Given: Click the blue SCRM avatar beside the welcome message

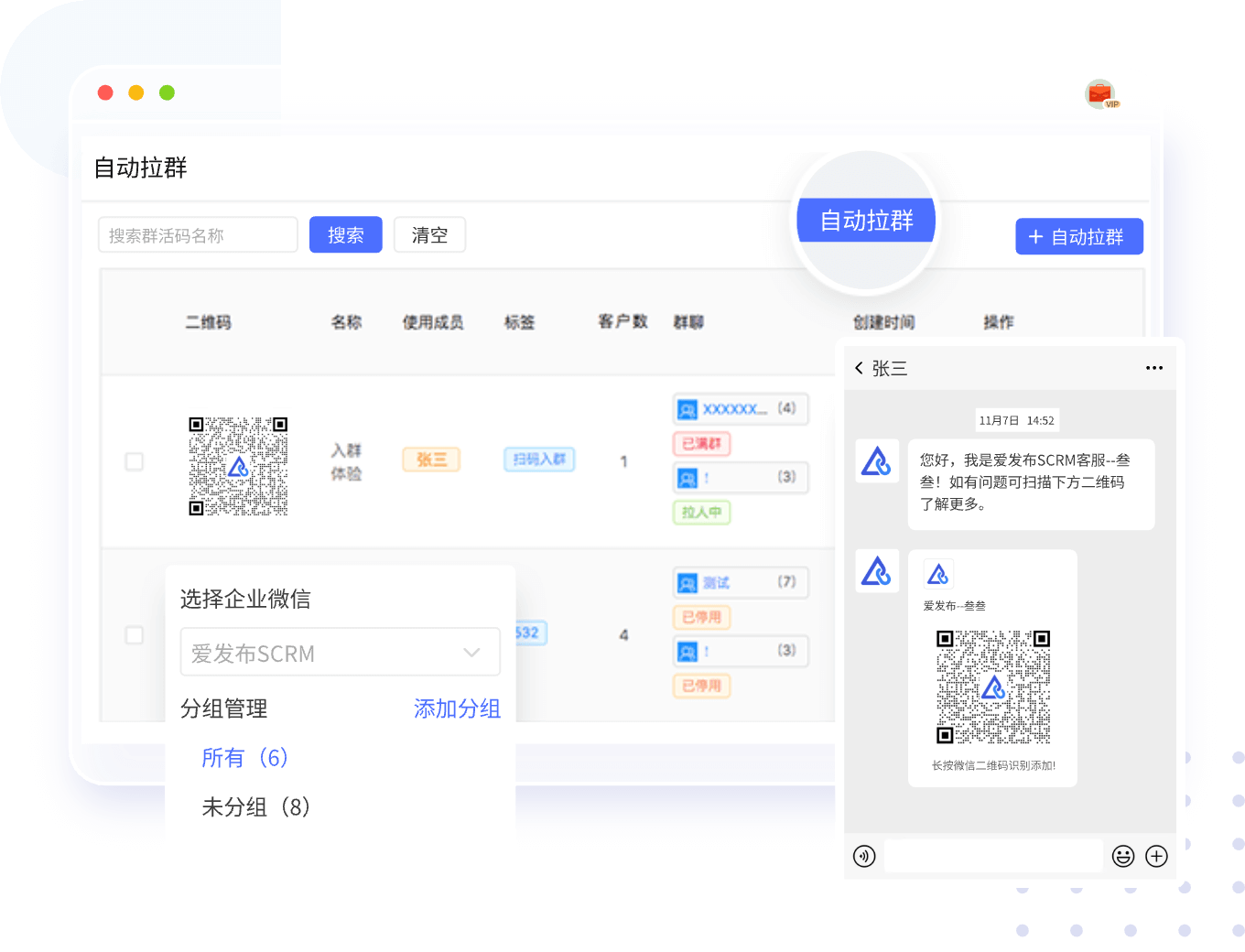Looking at the screenshot, I should click(877, 462).
